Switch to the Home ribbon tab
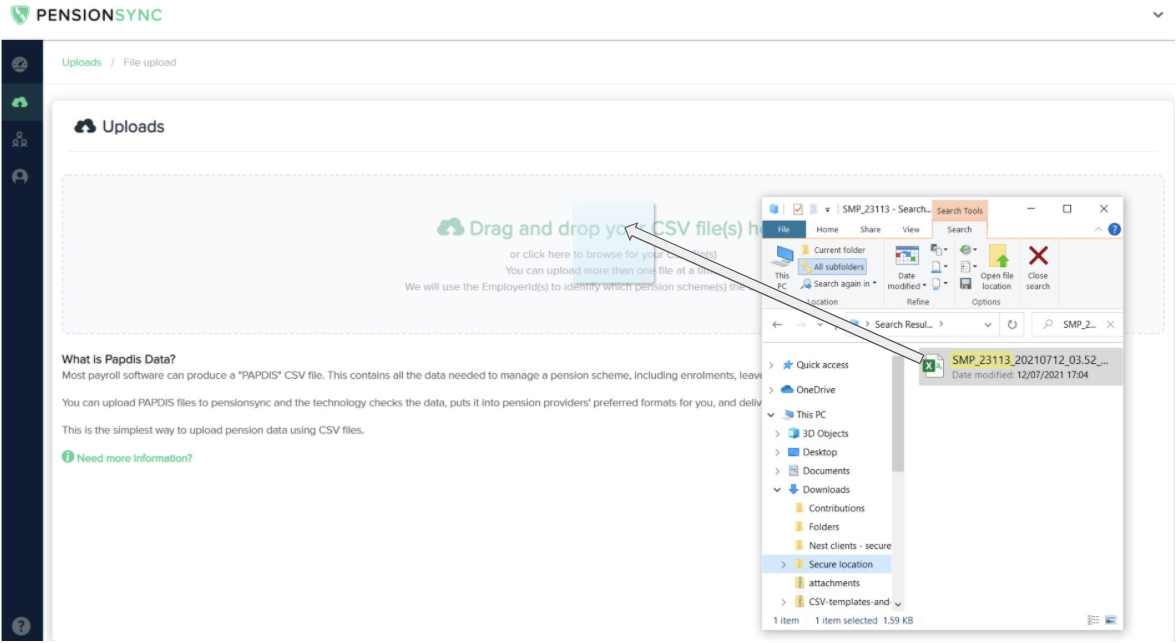The height and width of the screenshot is (643, 1176). 827,229
